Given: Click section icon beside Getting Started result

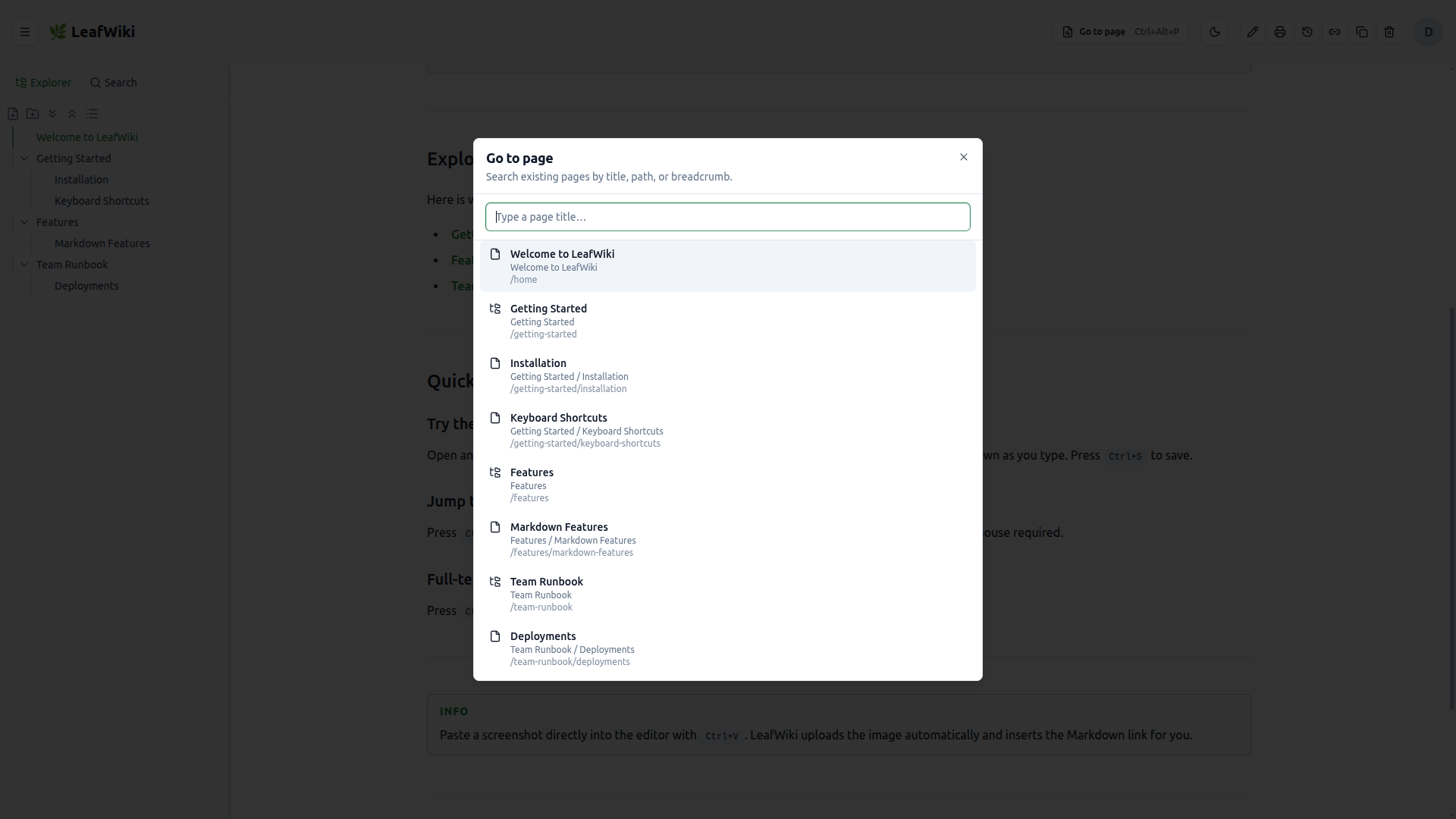Looking at the screenshot, I should tap(495, 309).
